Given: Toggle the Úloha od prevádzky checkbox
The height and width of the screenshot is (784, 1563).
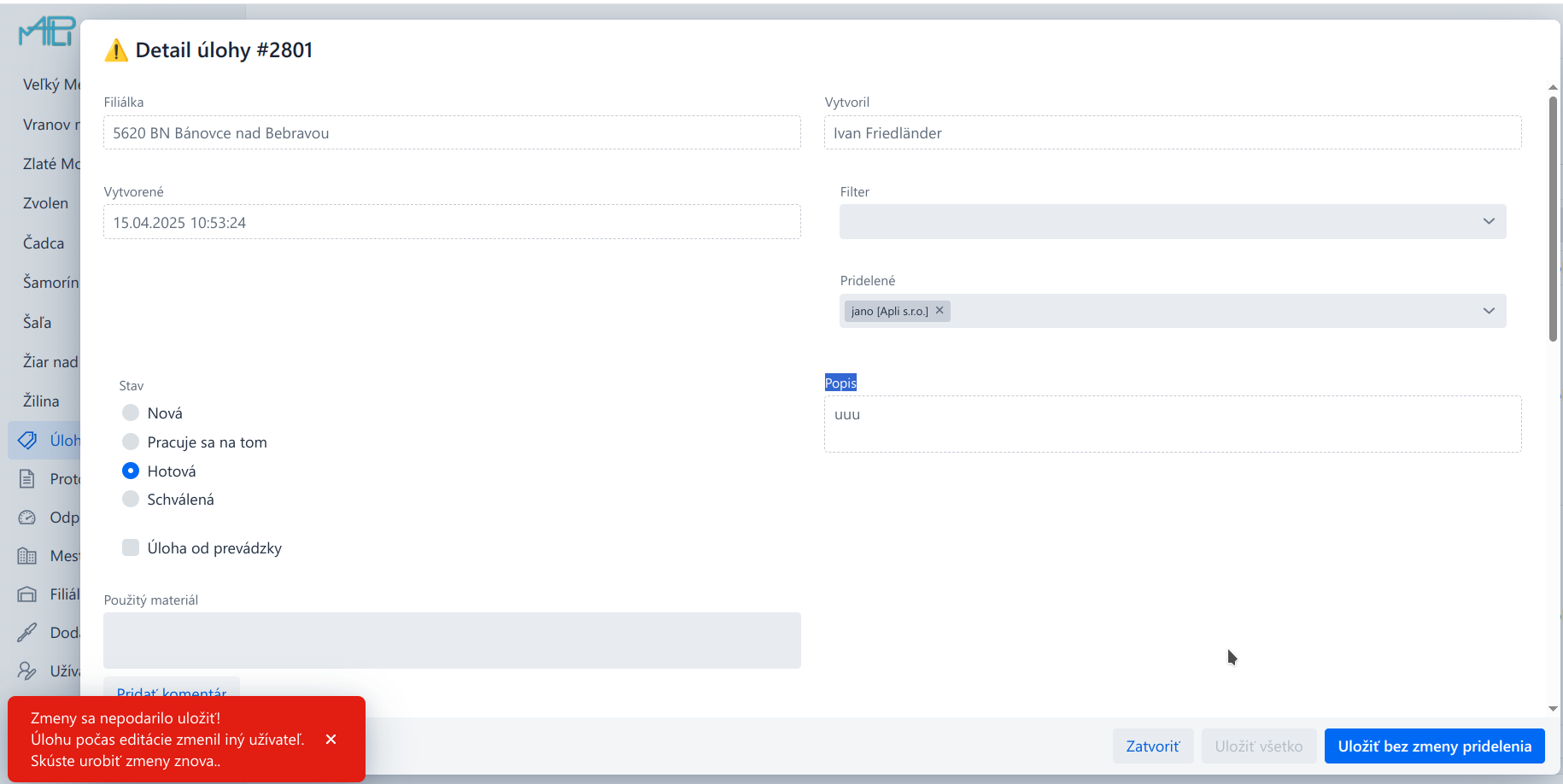Looking at the screenshot, I should (x=131, y=547).
